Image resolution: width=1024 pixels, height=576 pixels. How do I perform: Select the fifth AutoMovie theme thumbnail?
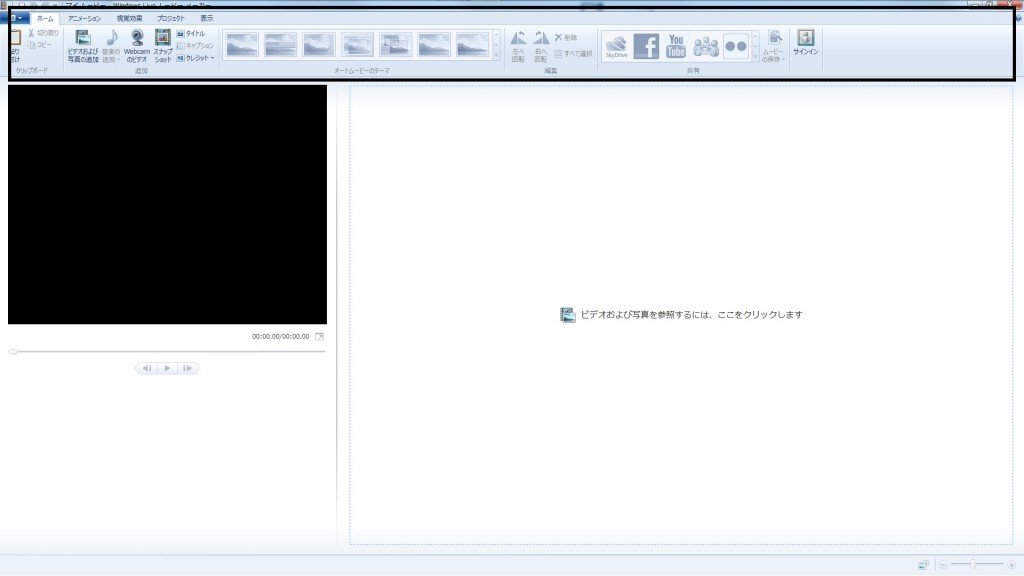click(x=396, y=45)
